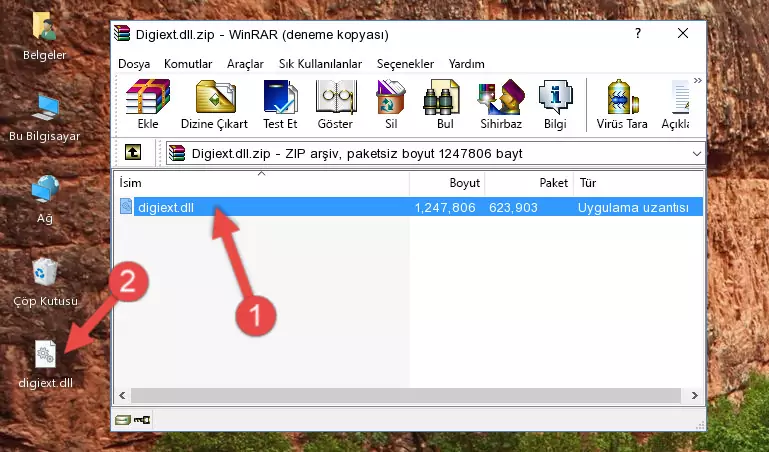Image resolution: width=769 pixels, height=452 pixels.
Task: Click the Sil delete icon
Action: point(391,104)
